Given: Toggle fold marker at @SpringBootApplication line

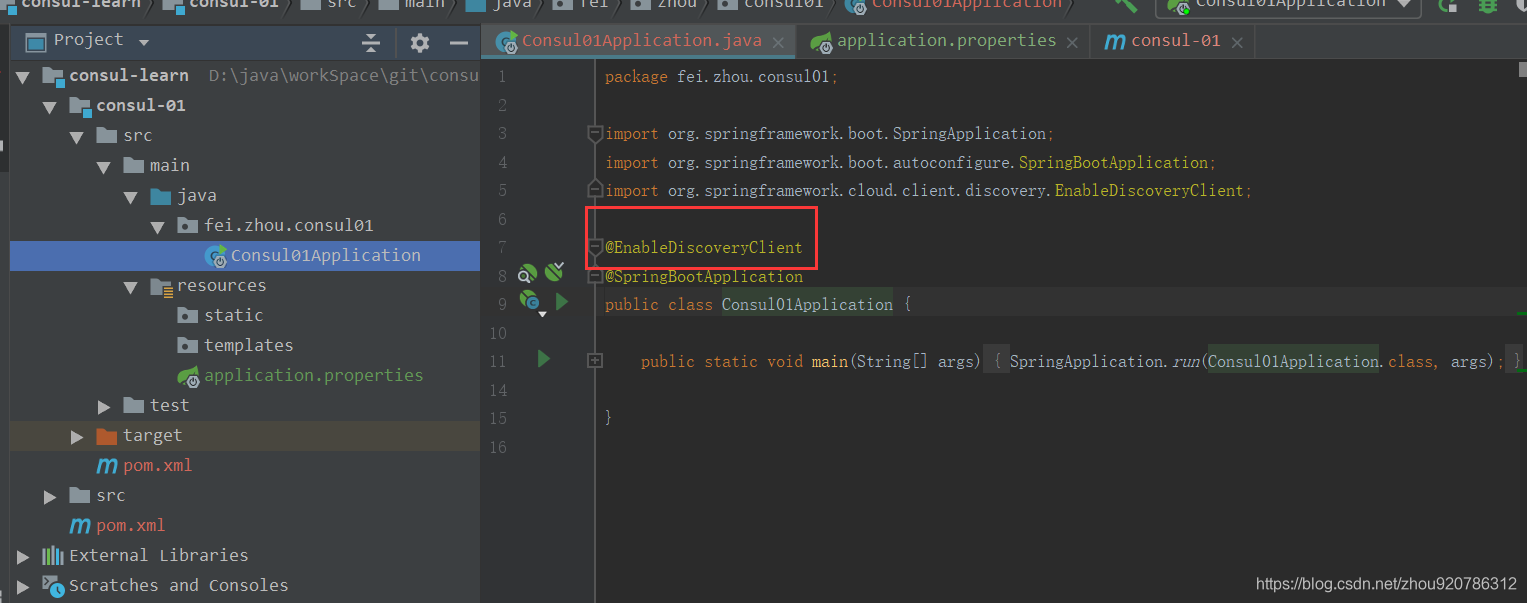Looking at the screenshot, I should (595, 276).
